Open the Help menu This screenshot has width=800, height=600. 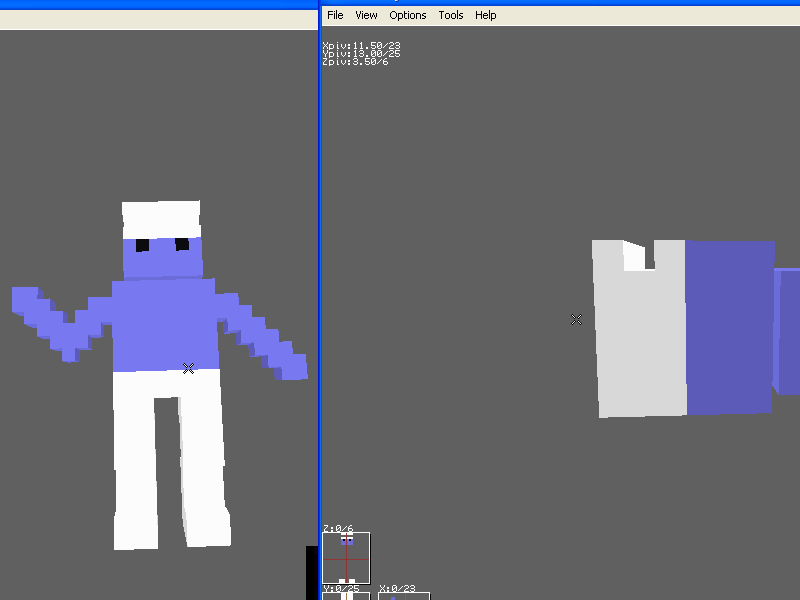485,15
